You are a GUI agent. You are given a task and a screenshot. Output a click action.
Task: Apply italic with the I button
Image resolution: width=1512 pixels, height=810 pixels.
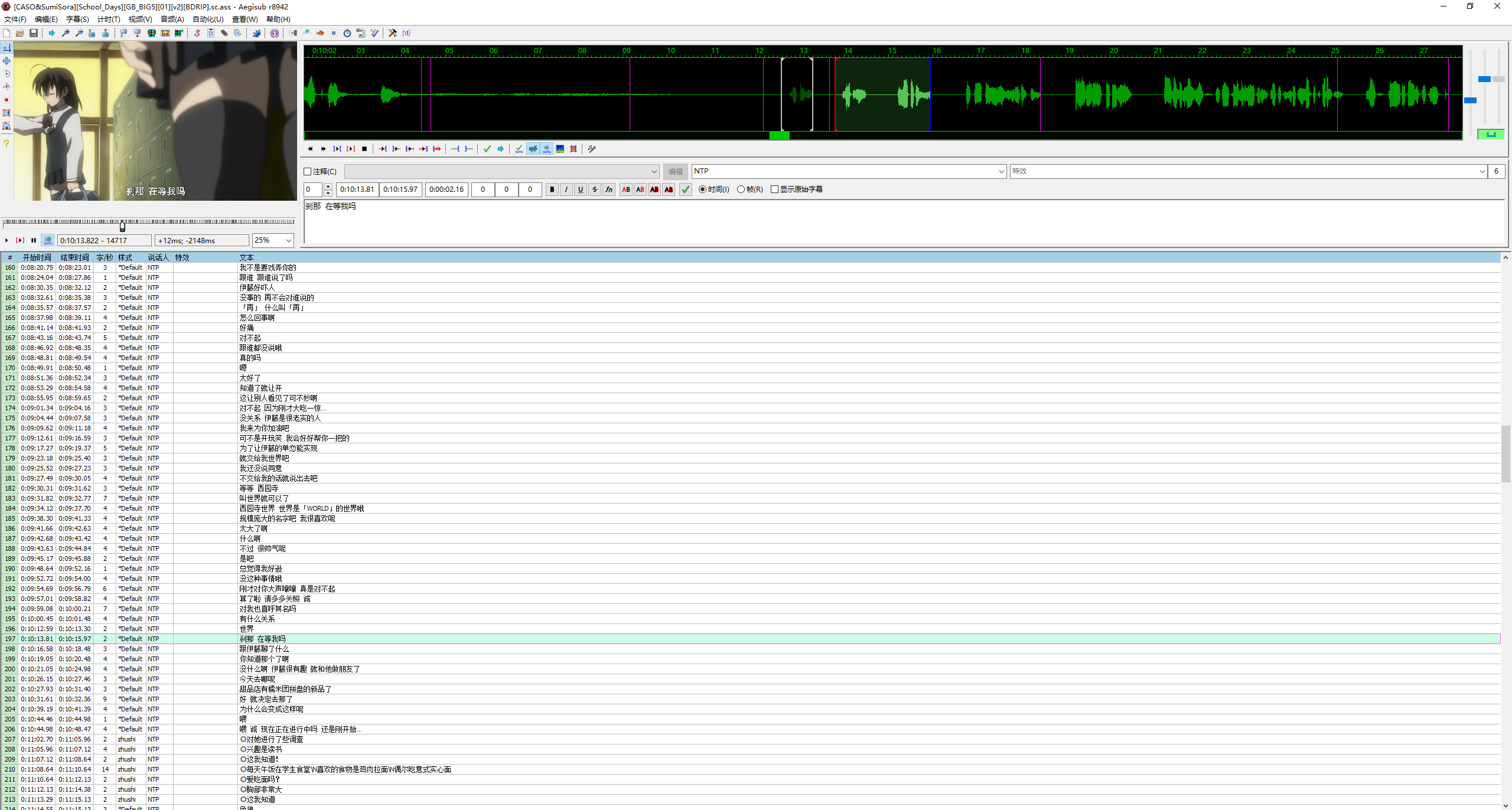click(566, 190)
